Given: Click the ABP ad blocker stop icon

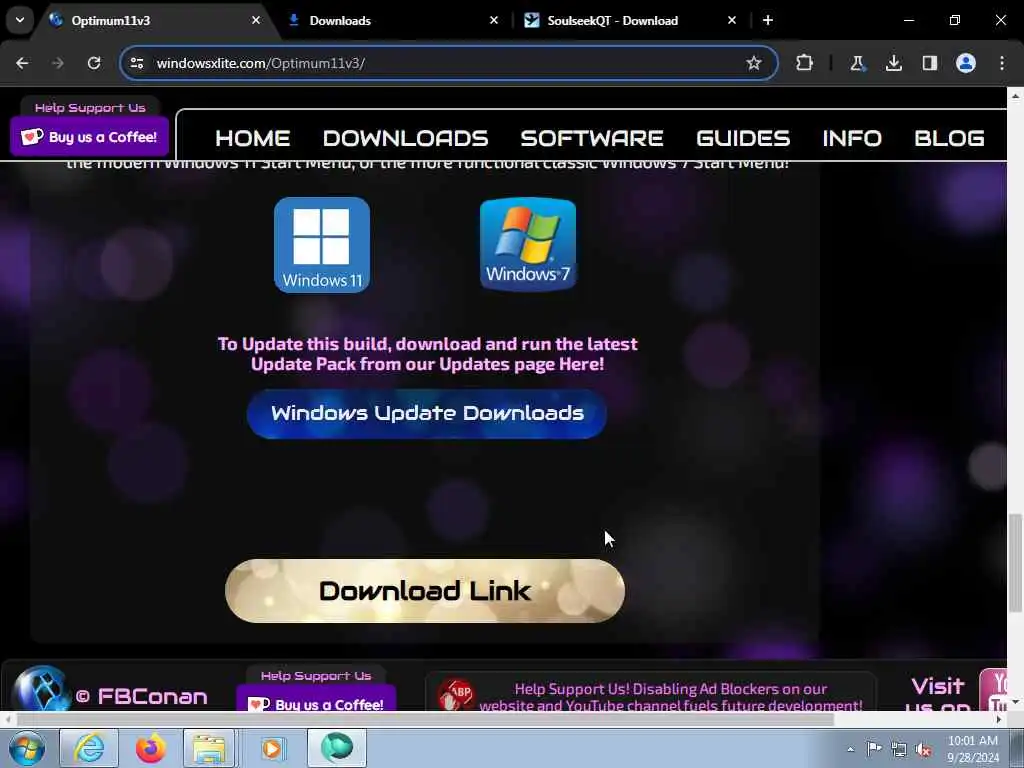Looking at the screenshot, I should (x=456, y=696).
